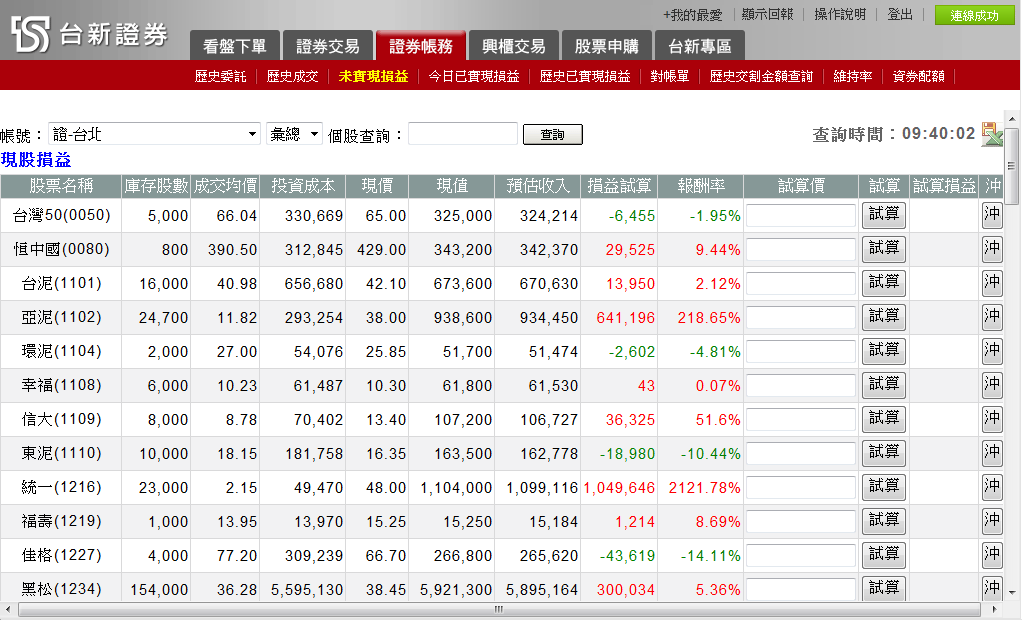Image resolution: width=1022 pixels, height=621 pixels.
Task: Click the 台新證券 logo
Action: [90, 34]
